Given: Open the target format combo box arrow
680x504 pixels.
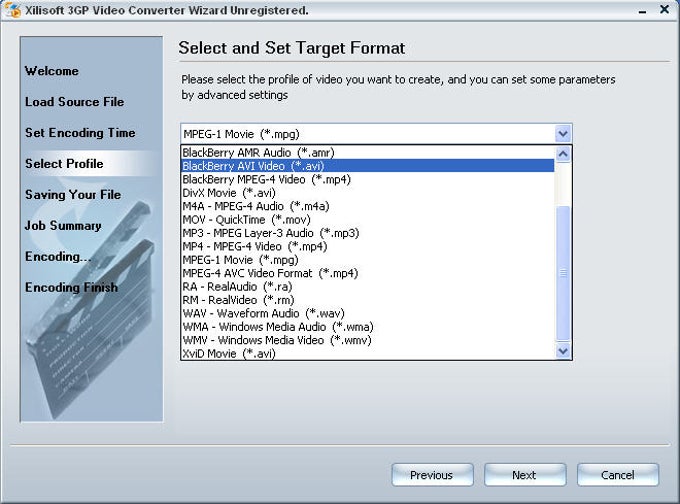Looking at the screenshot, I should coord(563,134).
